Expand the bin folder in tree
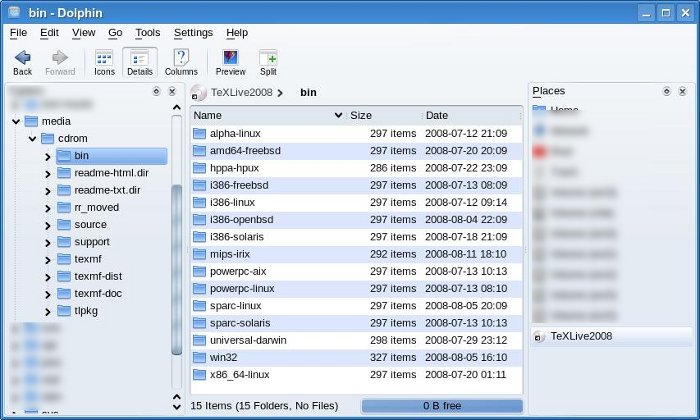Image resolution: width=700 pixels, height=420 pixels. point(48,156)
